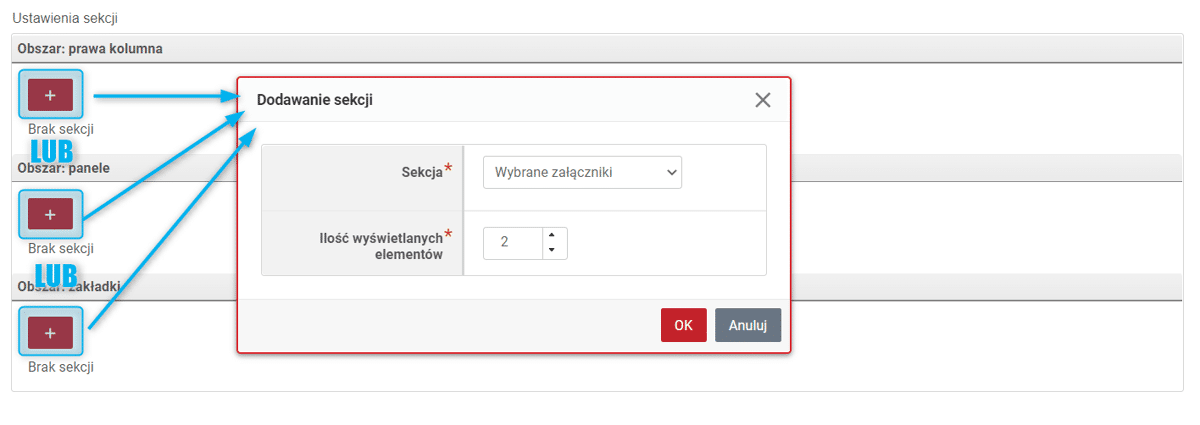The image size is (1200, 425).
Task: Click the Sekcja field label
Action: [x=422, y=172]
